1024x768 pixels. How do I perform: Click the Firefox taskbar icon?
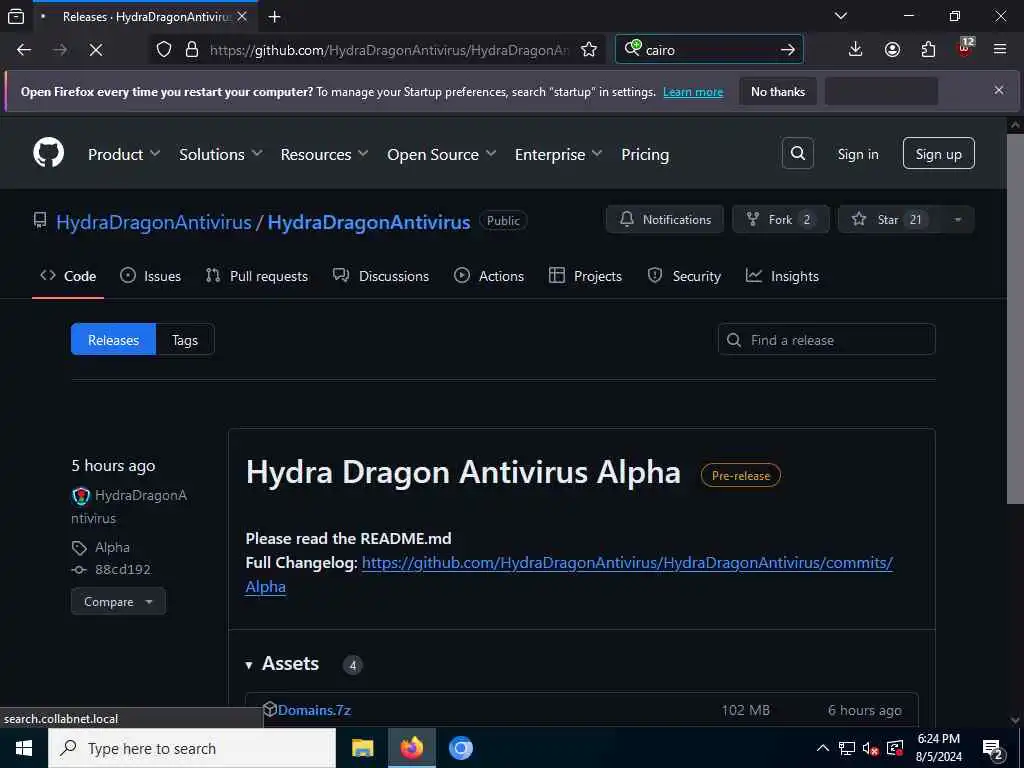411,748
